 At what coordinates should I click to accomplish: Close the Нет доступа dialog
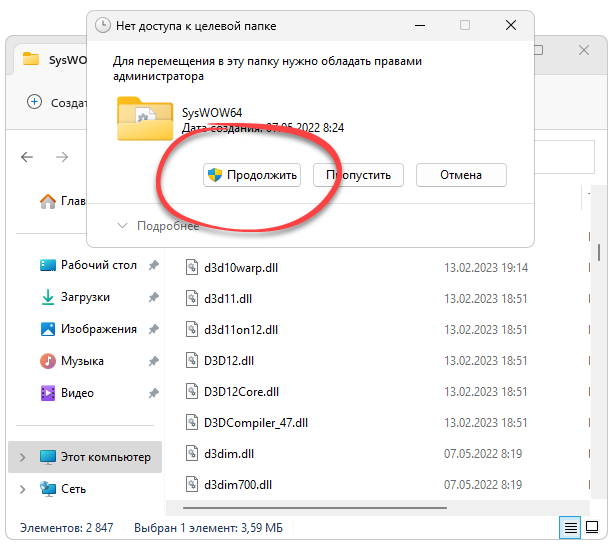(x=511, y=25)
